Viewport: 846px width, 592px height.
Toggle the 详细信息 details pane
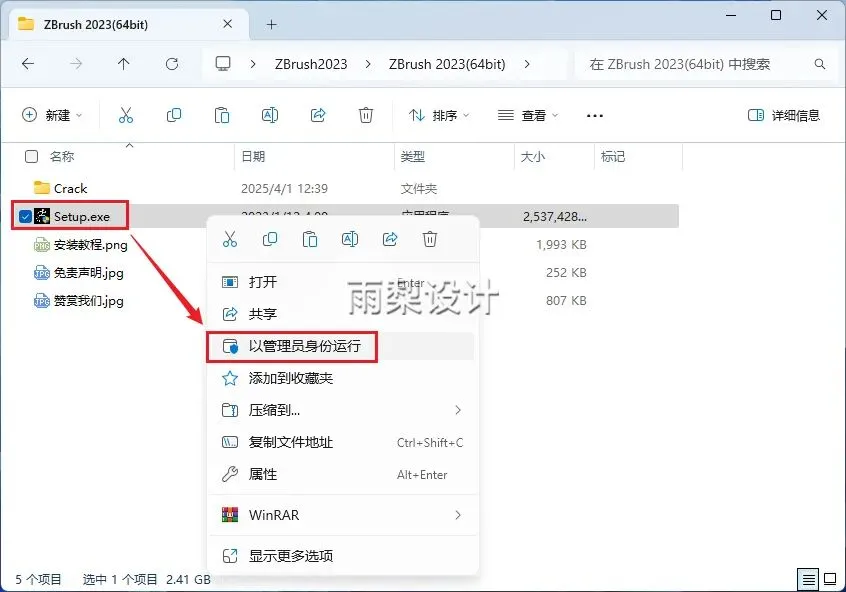coord(784,115)
